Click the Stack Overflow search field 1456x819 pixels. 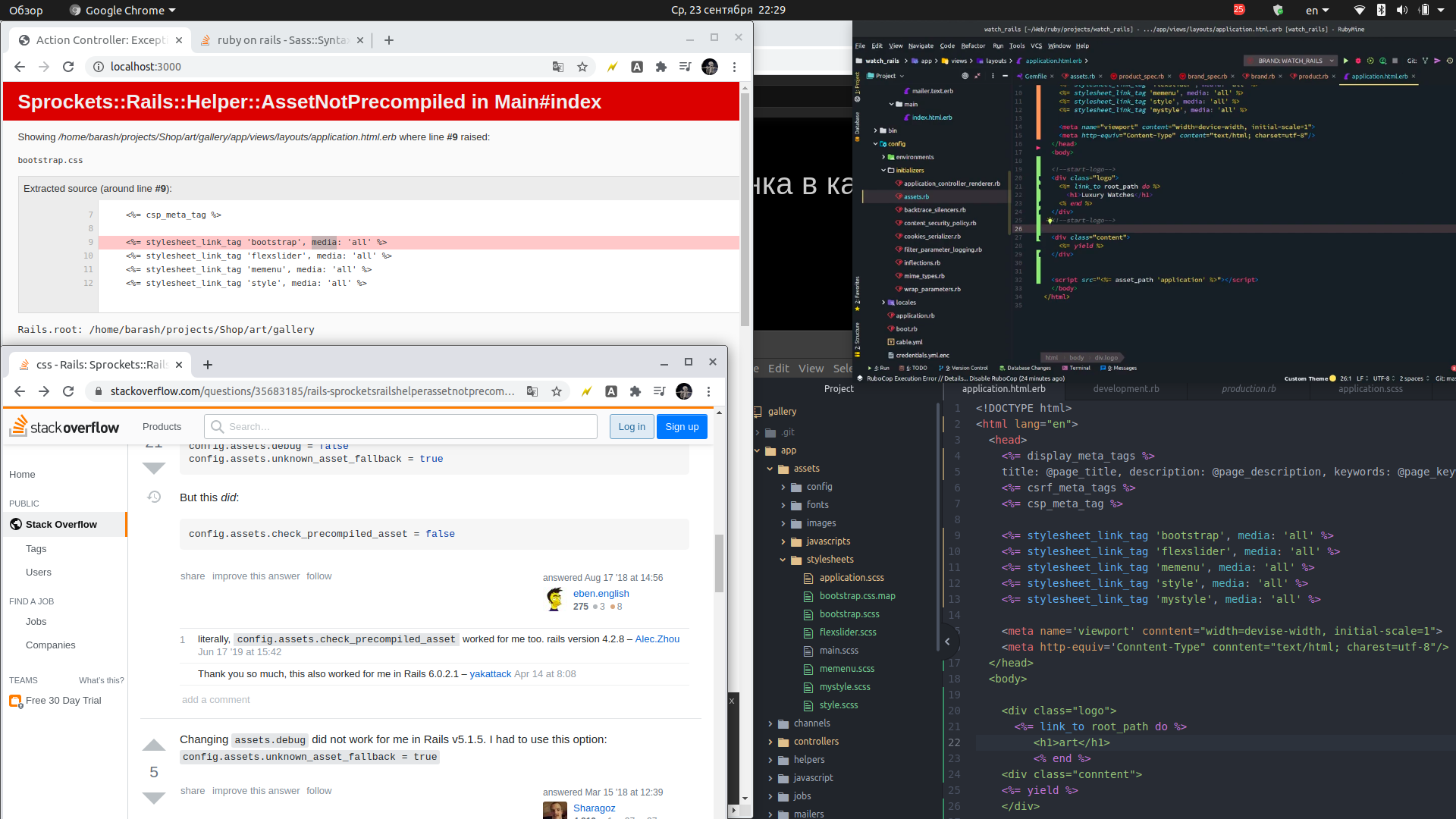400,426
